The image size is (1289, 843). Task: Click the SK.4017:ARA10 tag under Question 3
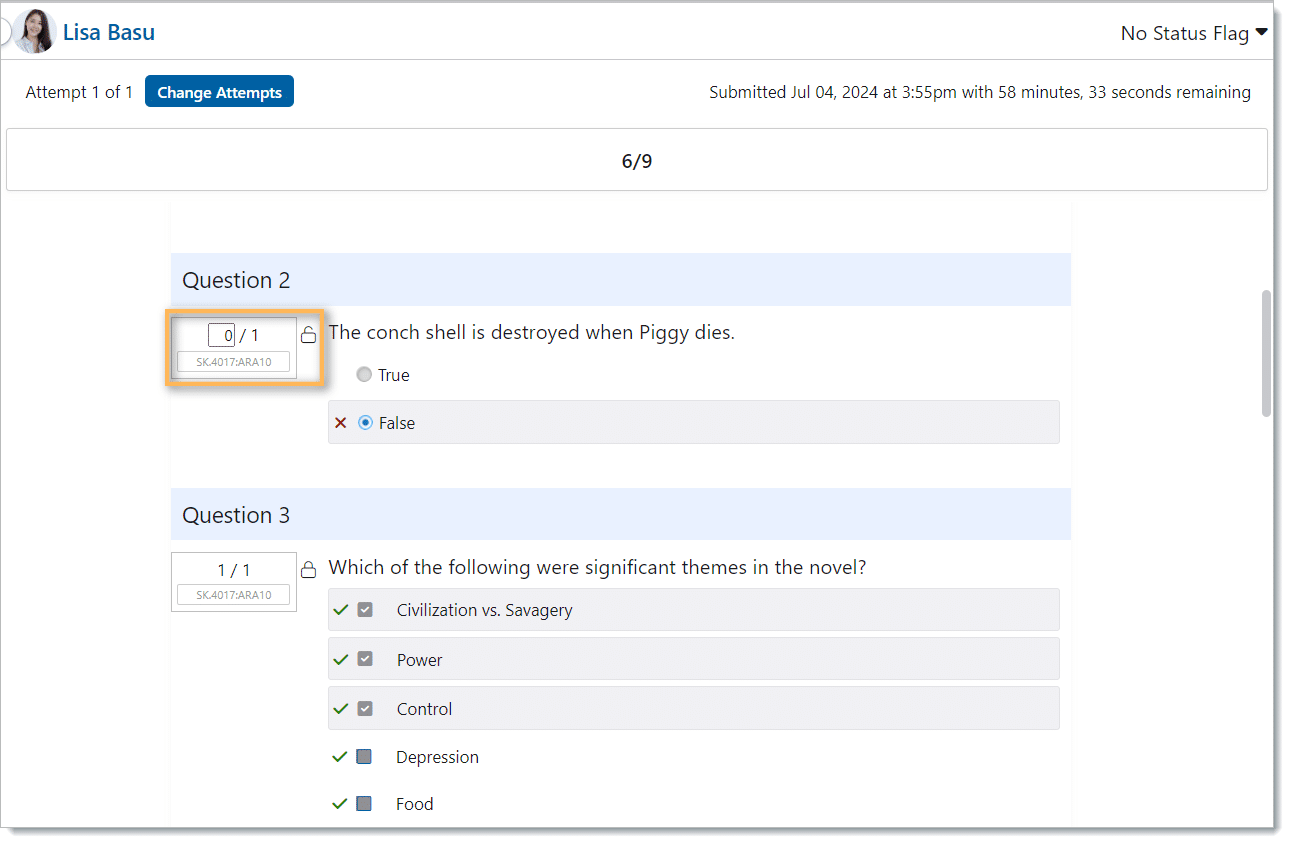point(233,595)
